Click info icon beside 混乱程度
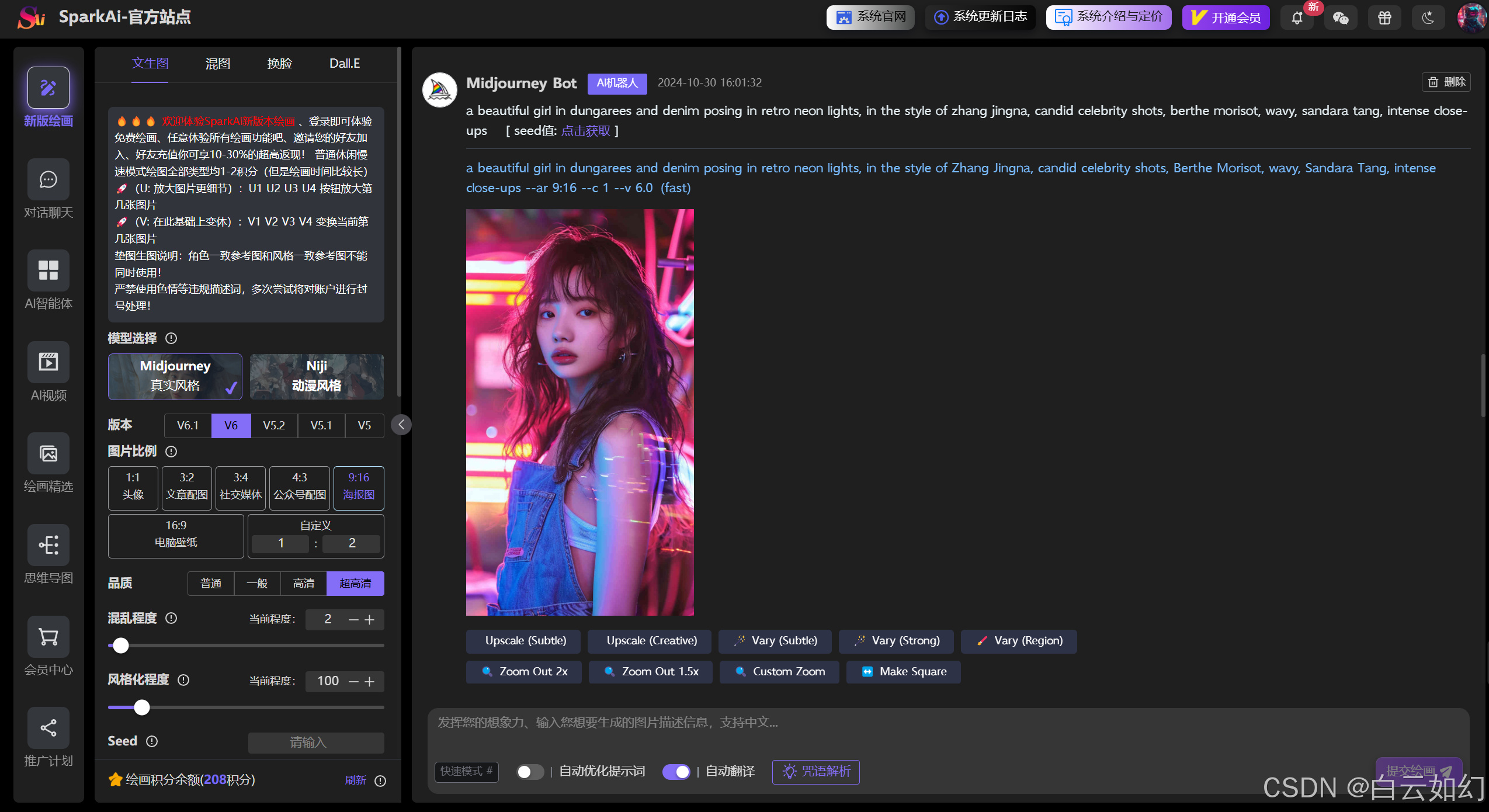1489x812 pixels. coord(171,618)
